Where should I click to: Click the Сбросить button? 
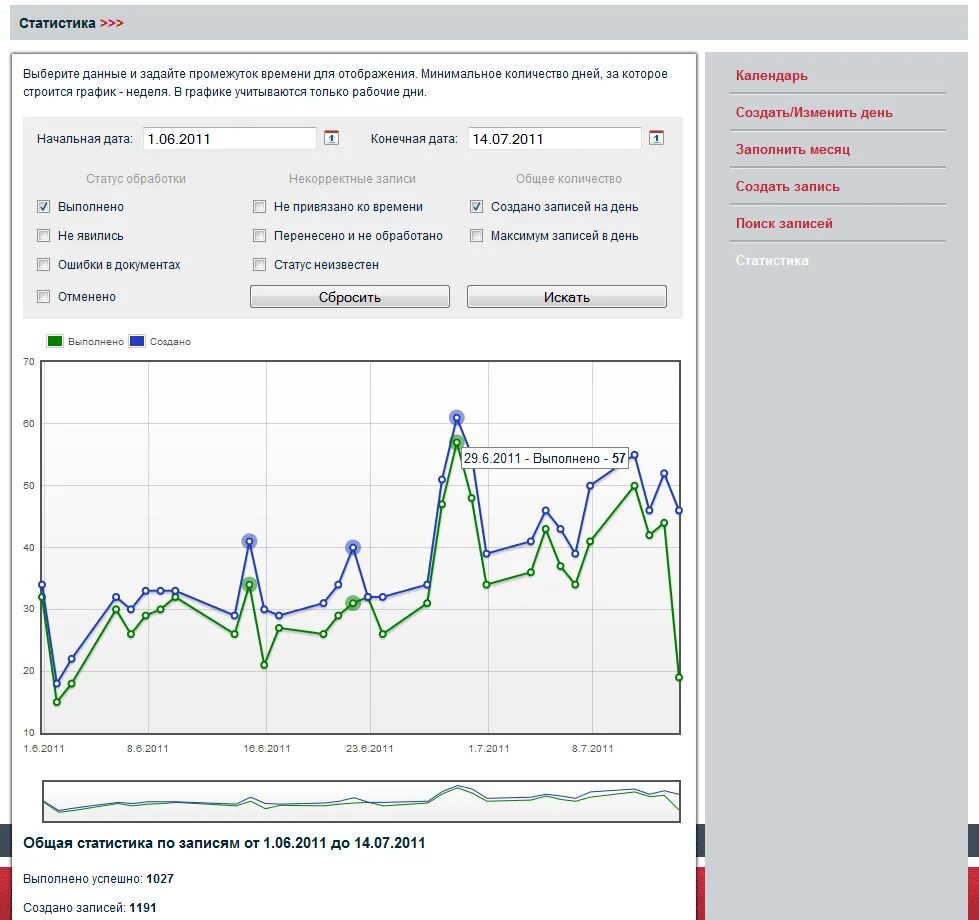pyautogui.click(x=350, y=296)
